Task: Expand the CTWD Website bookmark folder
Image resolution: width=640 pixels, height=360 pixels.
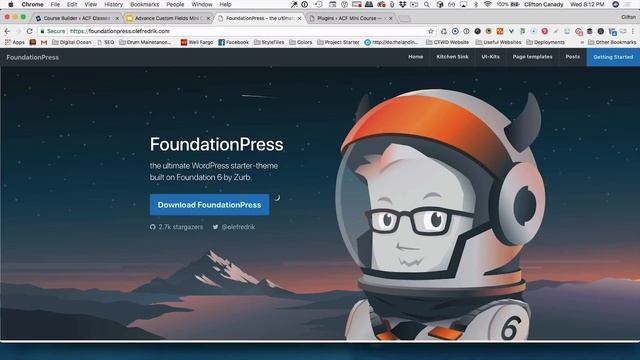Action: pyautogui.click(x=447, y=42)
